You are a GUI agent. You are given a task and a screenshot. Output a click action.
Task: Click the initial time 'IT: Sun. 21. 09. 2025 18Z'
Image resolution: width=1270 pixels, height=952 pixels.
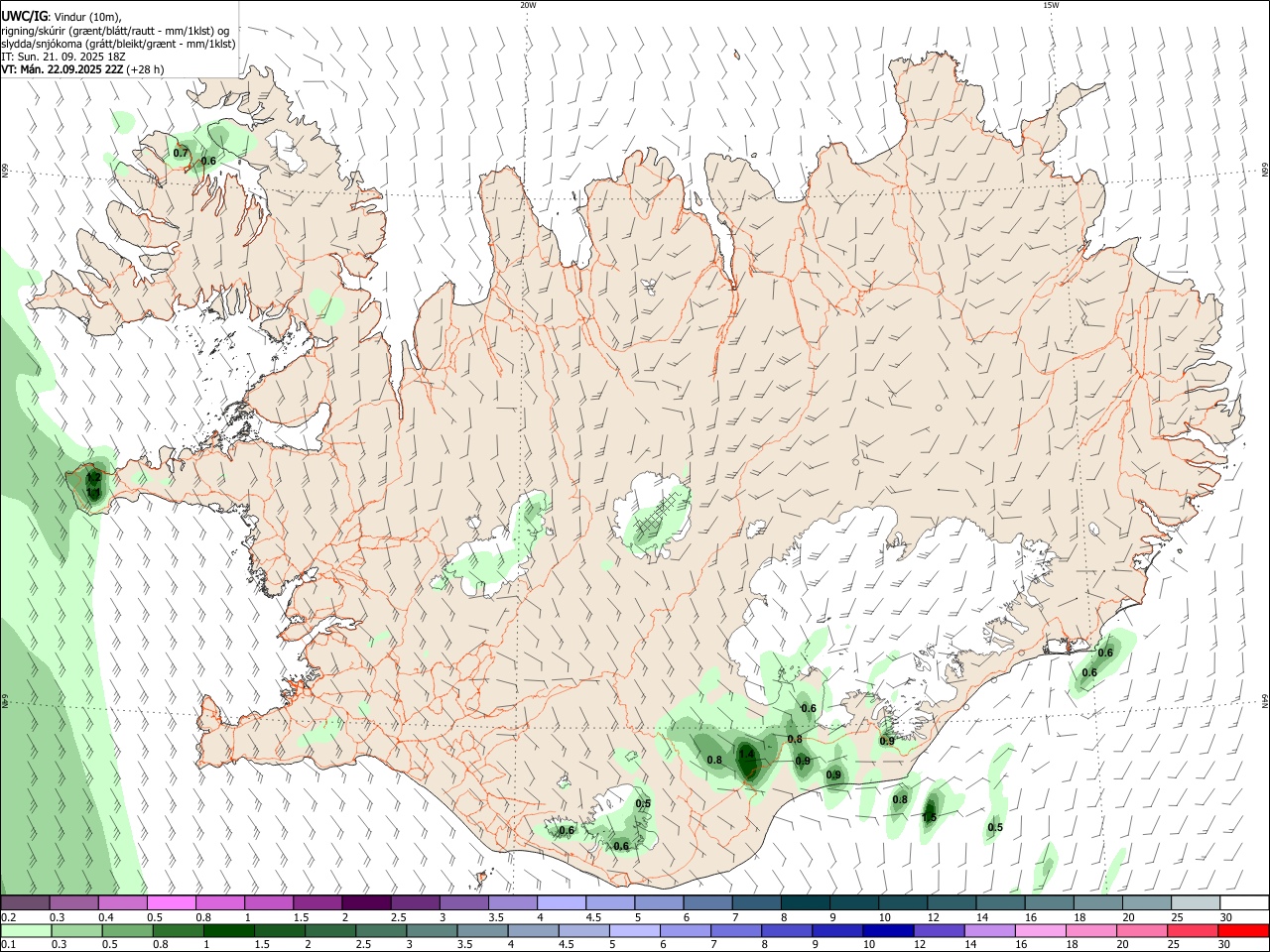click(x=63, y=57)
